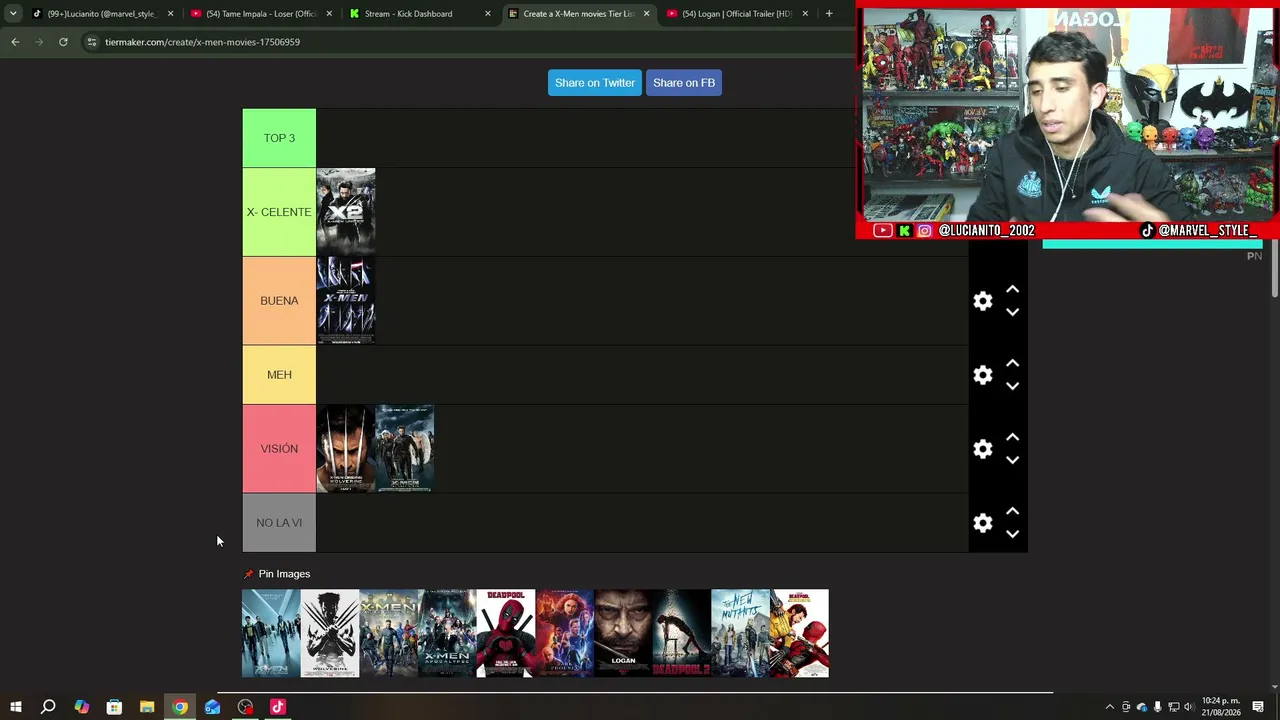This screenshot has height=720, width=1280.
Task: Open the pink TikTok Live Studio taskbar icon
Action: pyautogui.click(x=278, y=707)
